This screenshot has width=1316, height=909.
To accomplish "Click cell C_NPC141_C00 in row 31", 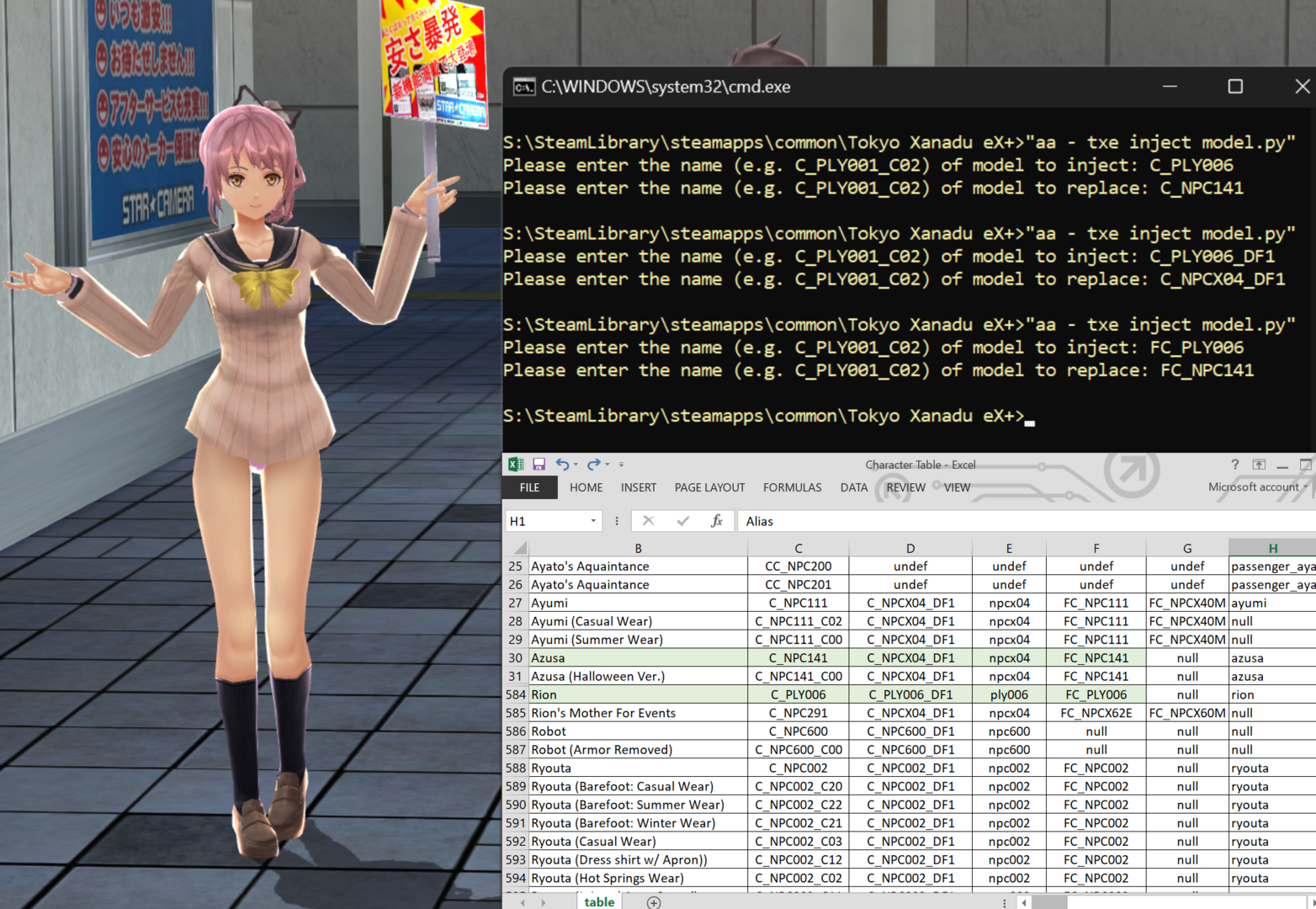I will pyautogui.click(x=799, y=677).
